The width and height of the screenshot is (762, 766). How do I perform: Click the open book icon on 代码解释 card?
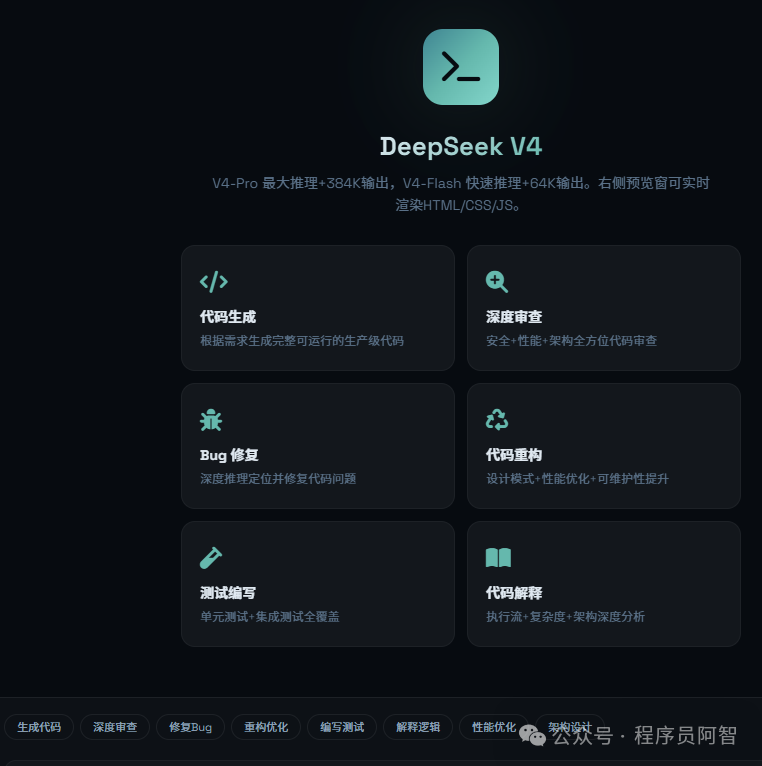point(498,558)
